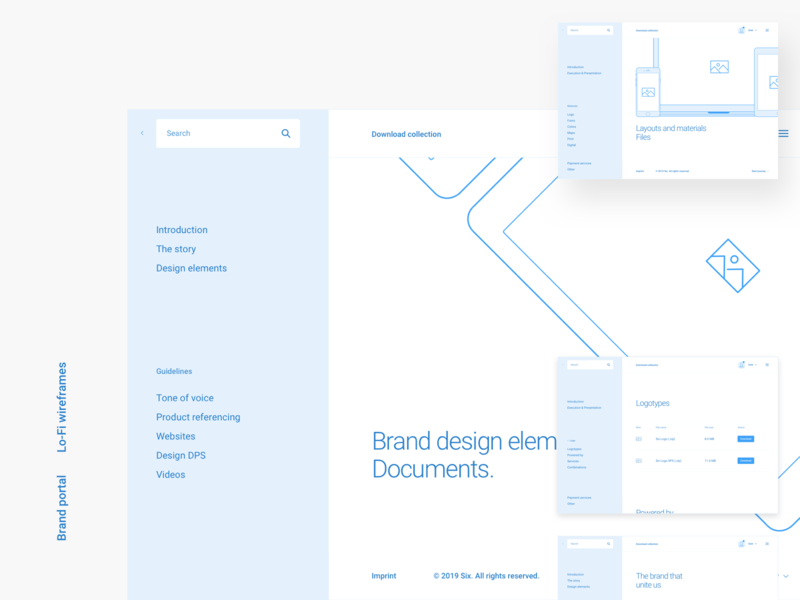
Task: Click Layouts and materials Files heading
Action: pos(670,133)
